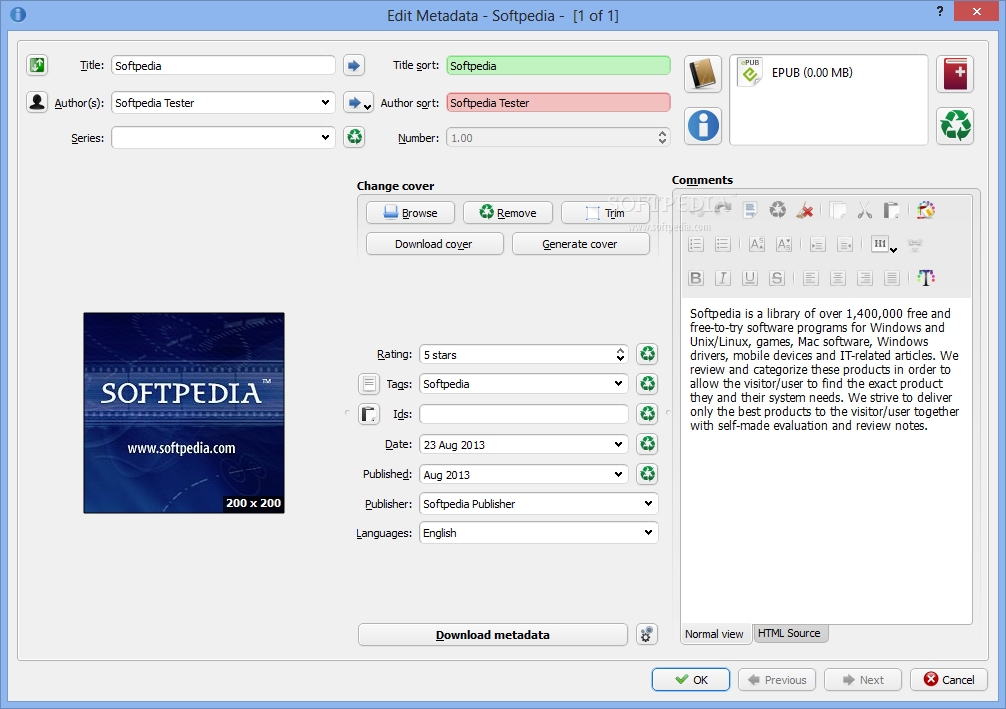
Task: Clear the Tags with its recycle icon
Action: click(647, 384)
